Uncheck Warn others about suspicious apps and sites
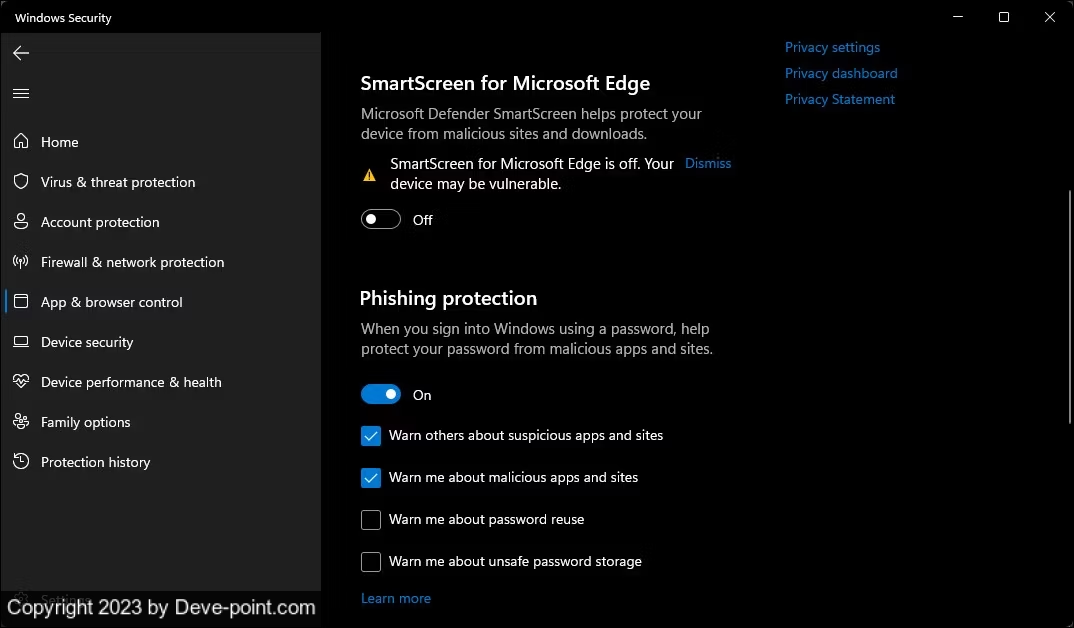The image size is (1074, 628). pyautogui.click(x=371, y=436)
